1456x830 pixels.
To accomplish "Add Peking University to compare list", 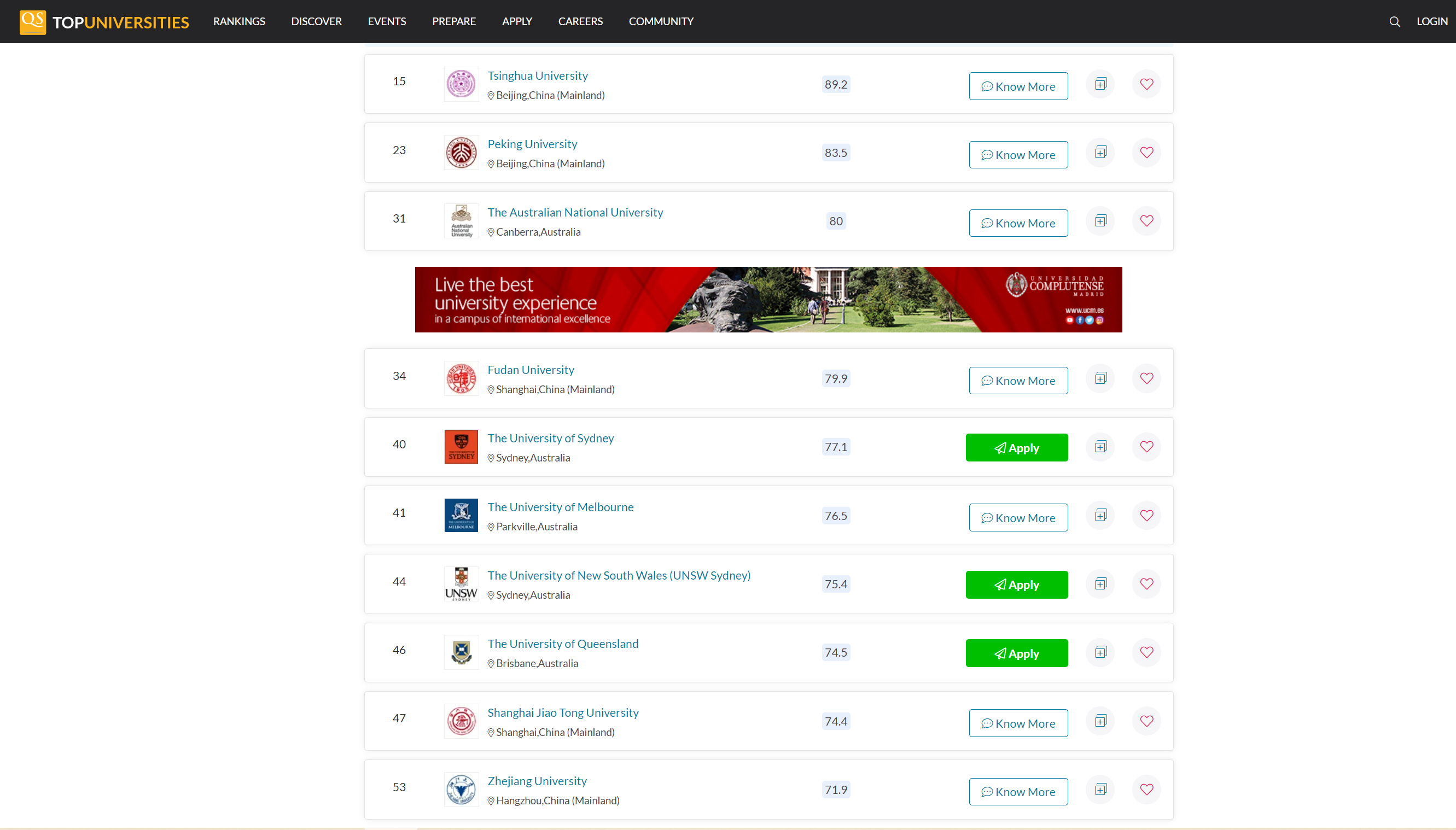I will coord(1100,153).
